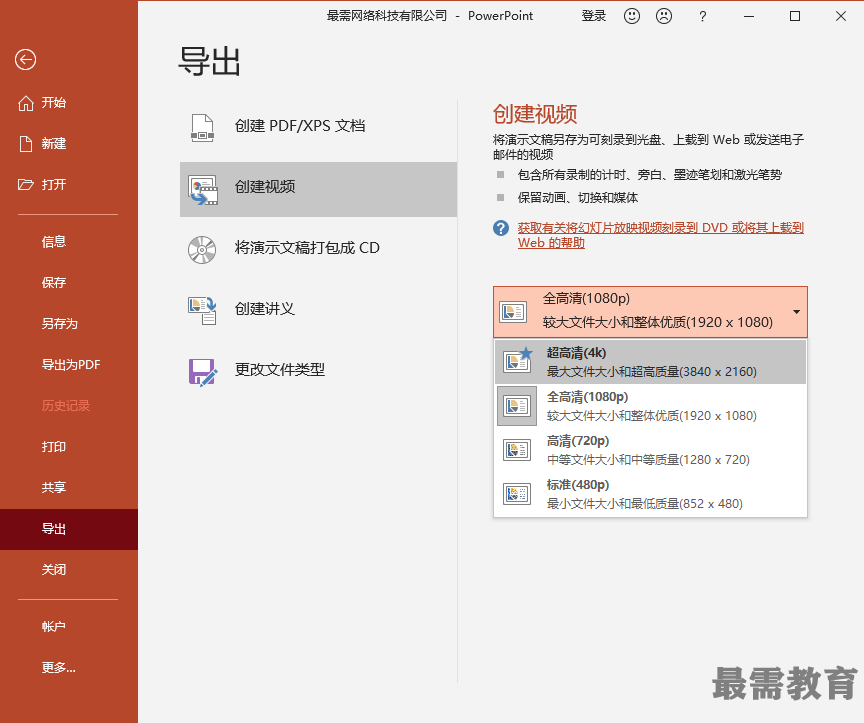This screenshot has width=864, height=723.
Task: Click 最小文件大小和最低质量(852 x 480) description
Action: [644, 504]
